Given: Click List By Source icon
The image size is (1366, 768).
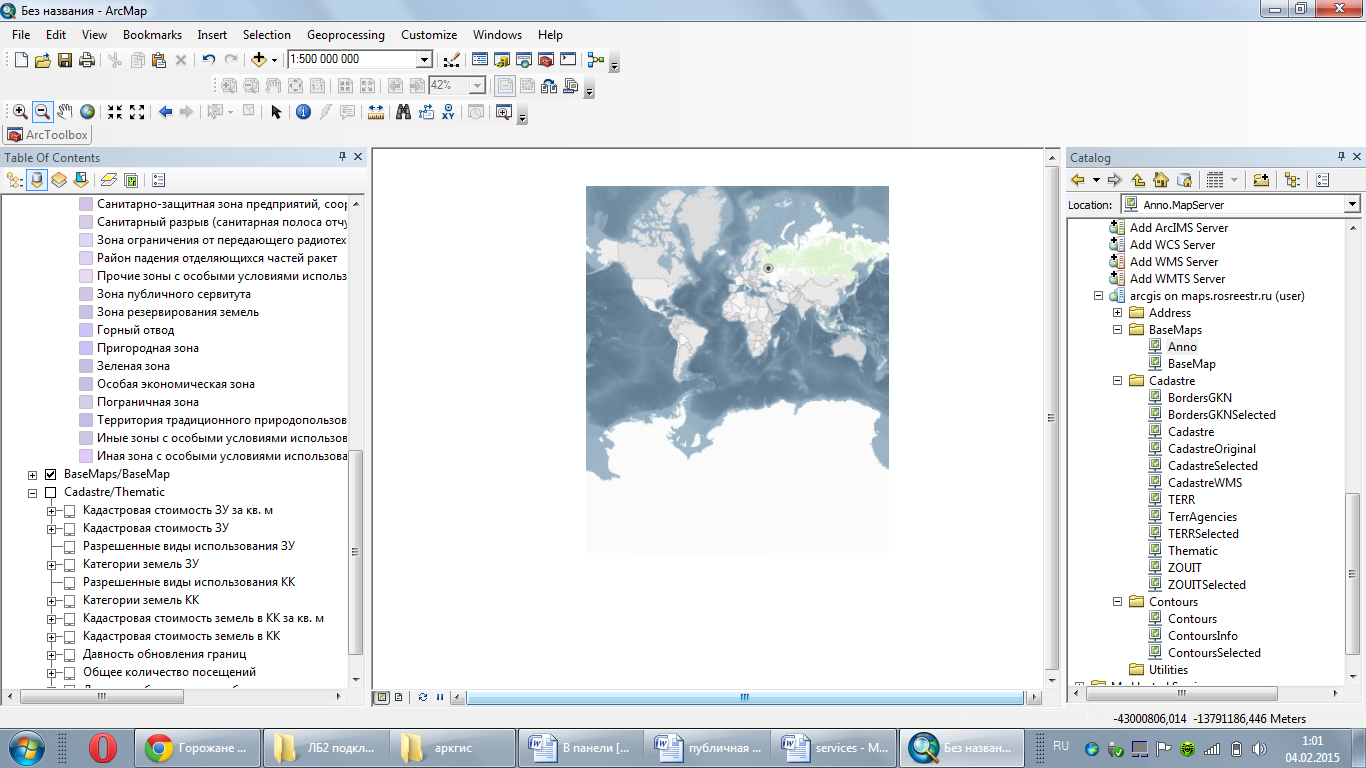Looking at the screenshot, I should (37, 180).
